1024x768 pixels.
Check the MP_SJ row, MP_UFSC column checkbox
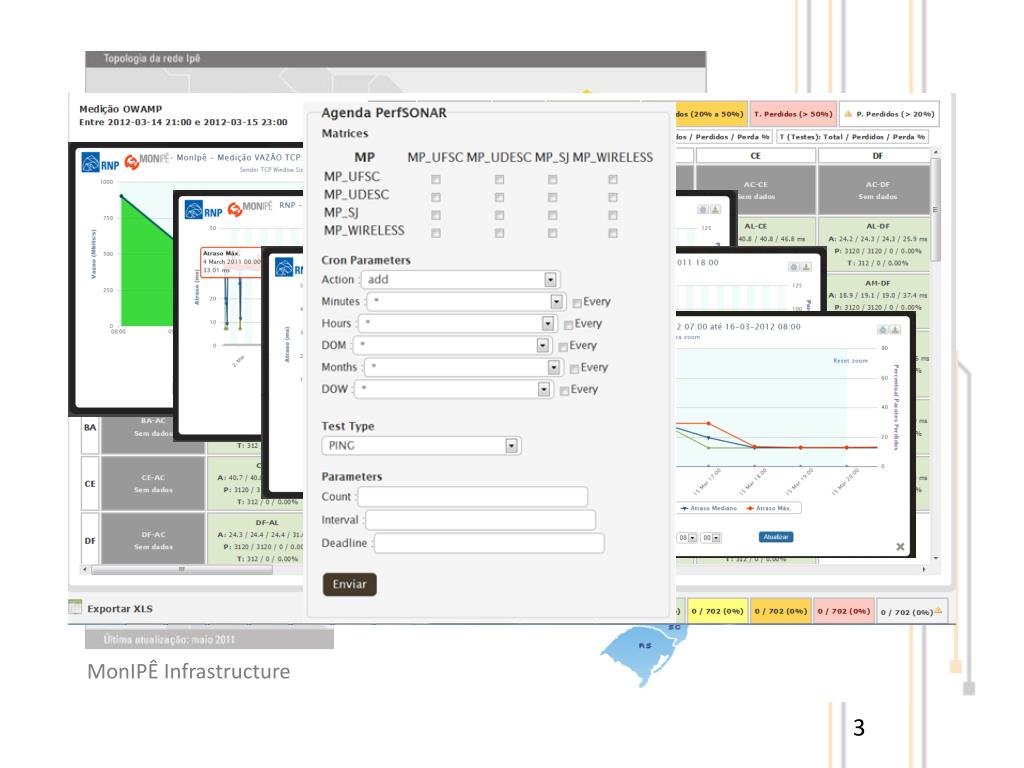tap(436, 215)
